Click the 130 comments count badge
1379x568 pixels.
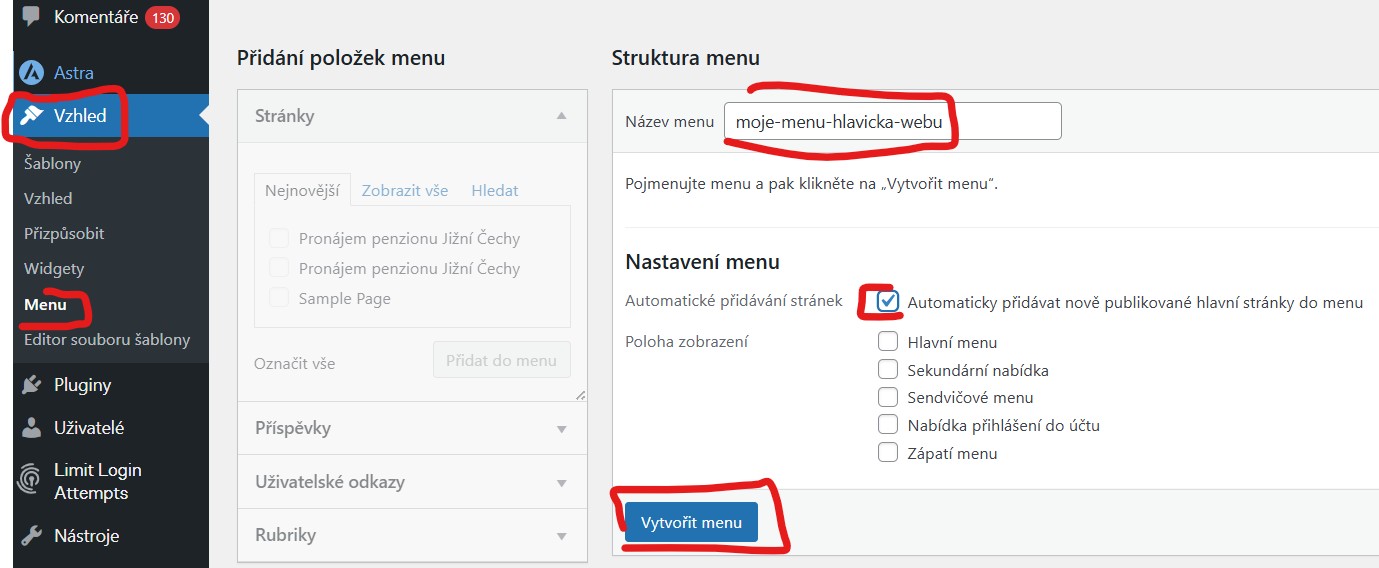click(x=162, y=17)
